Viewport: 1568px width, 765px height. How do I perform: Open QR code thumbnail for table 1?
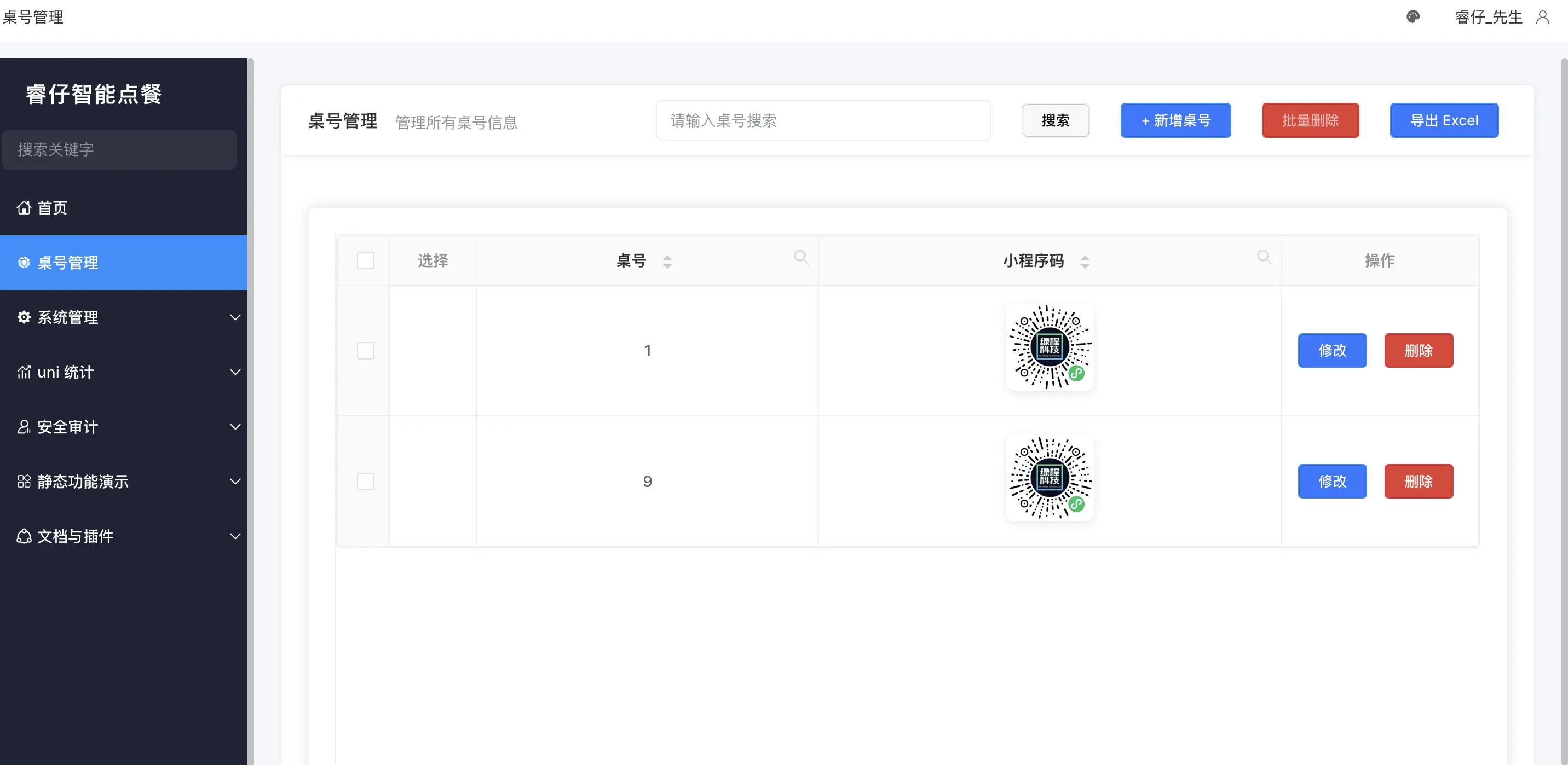tap(1050, 347)
